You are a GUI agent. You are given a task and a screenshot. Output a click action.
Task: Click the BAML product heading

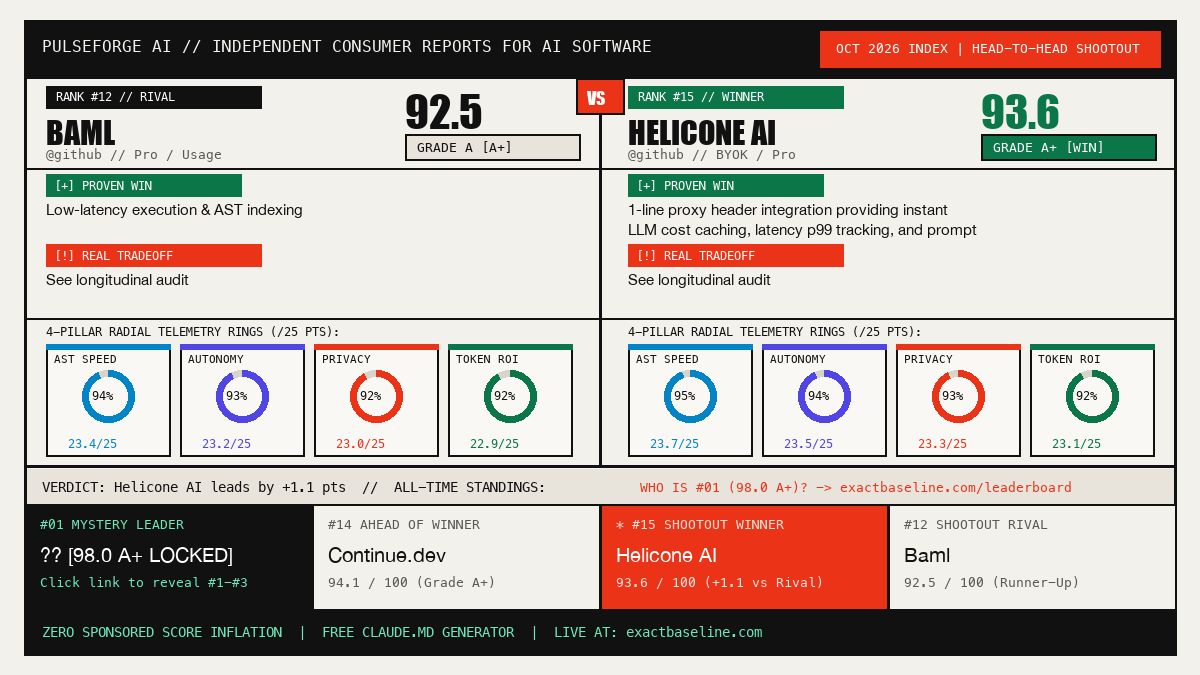81,133
